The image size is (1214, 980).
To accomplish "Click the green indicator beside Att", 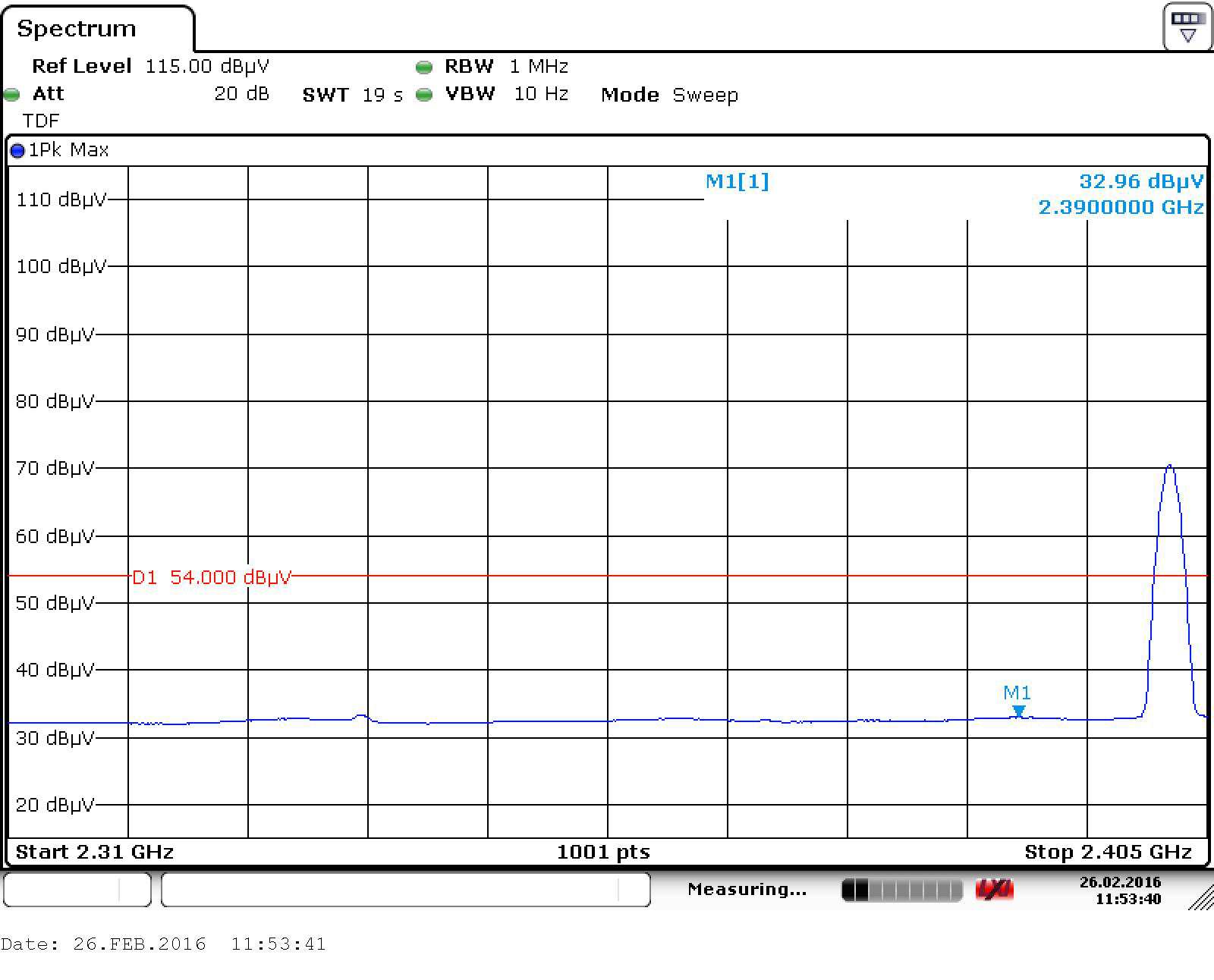I will [x=12, y=95].
